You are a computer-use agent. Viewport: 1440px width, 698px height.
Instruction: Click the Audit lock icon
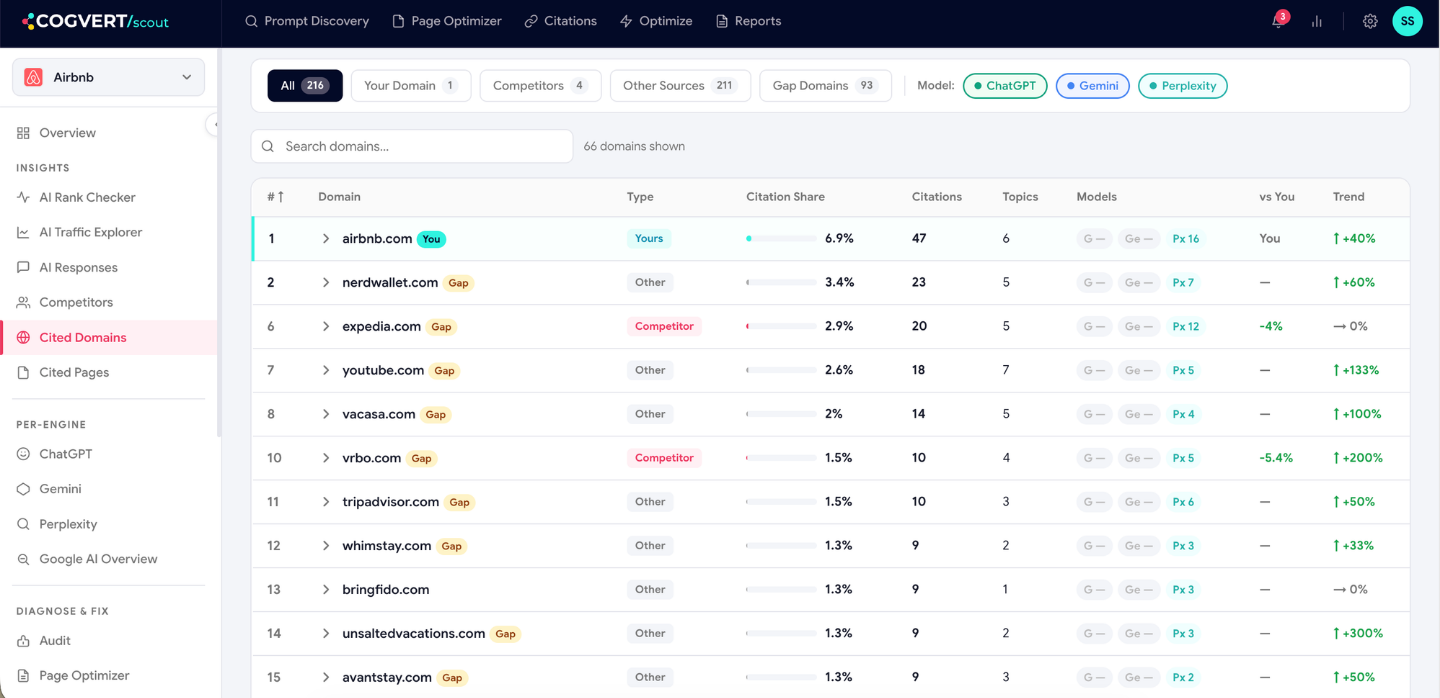click(x=23, y=641)
